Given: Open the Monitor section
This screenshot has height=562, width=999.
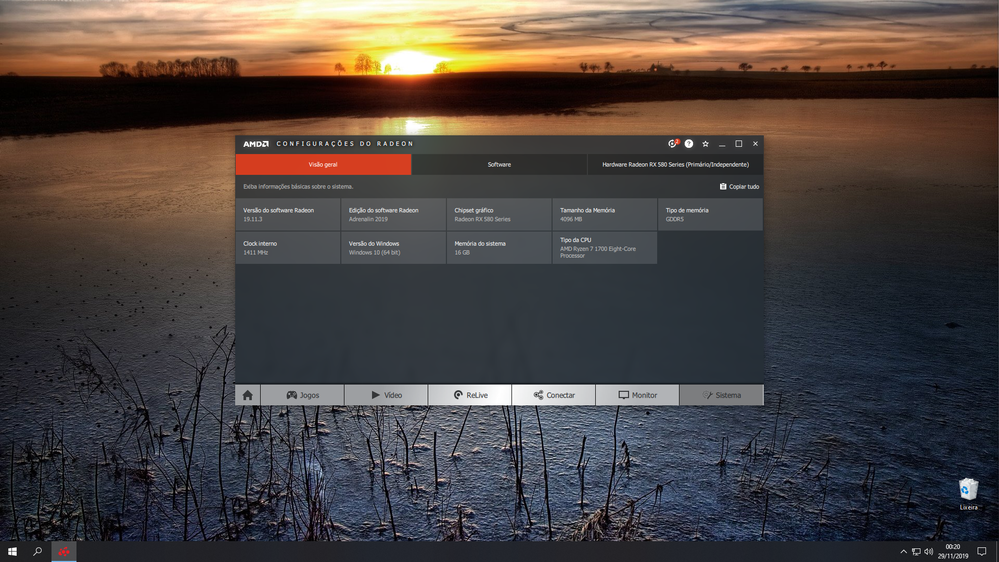Looking at the screenshot, I should (637, 395).
